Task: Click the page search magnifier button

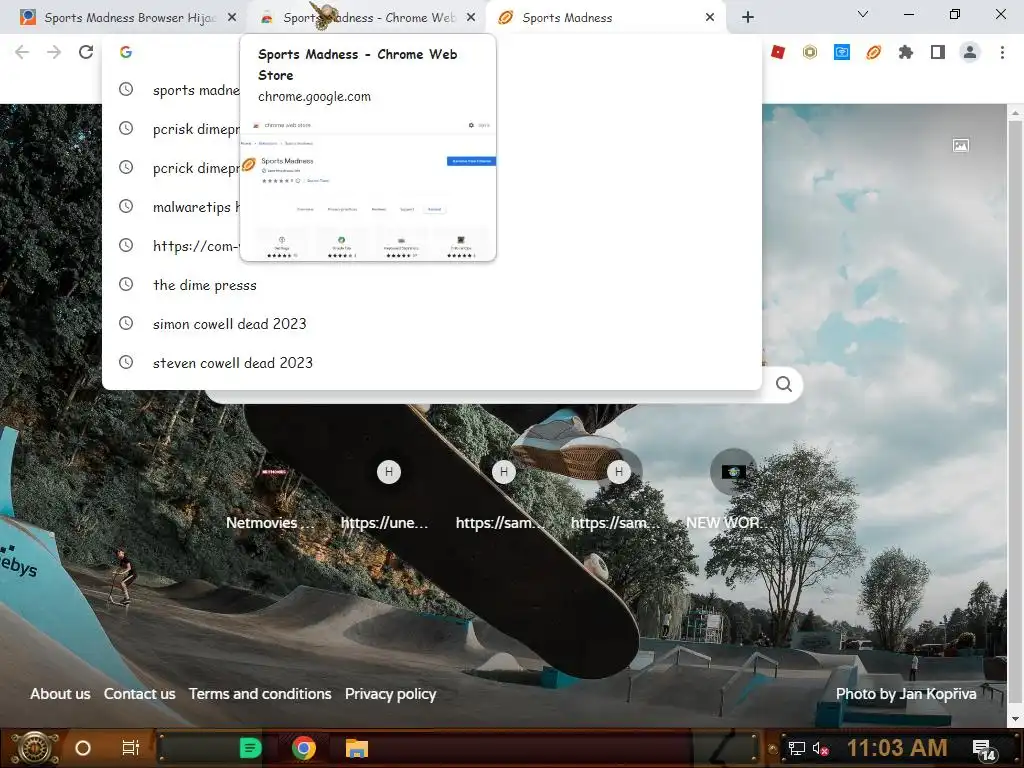Action: [x=784, y=384]
